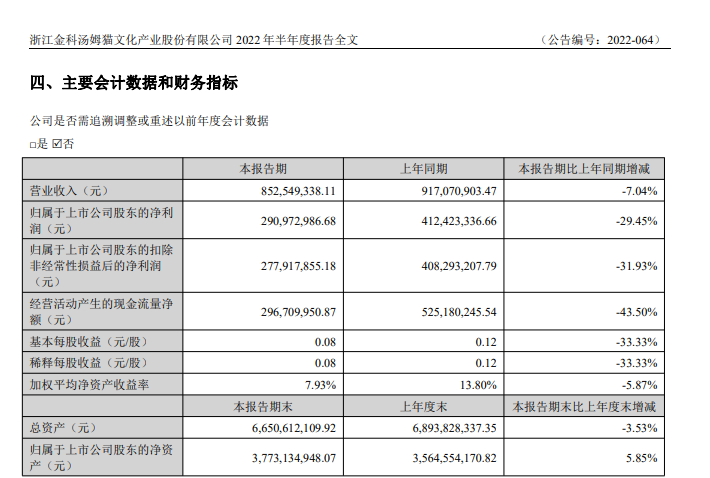Select the value 13.80%
This screenshot has height=478, width=710.
point(479,385)
